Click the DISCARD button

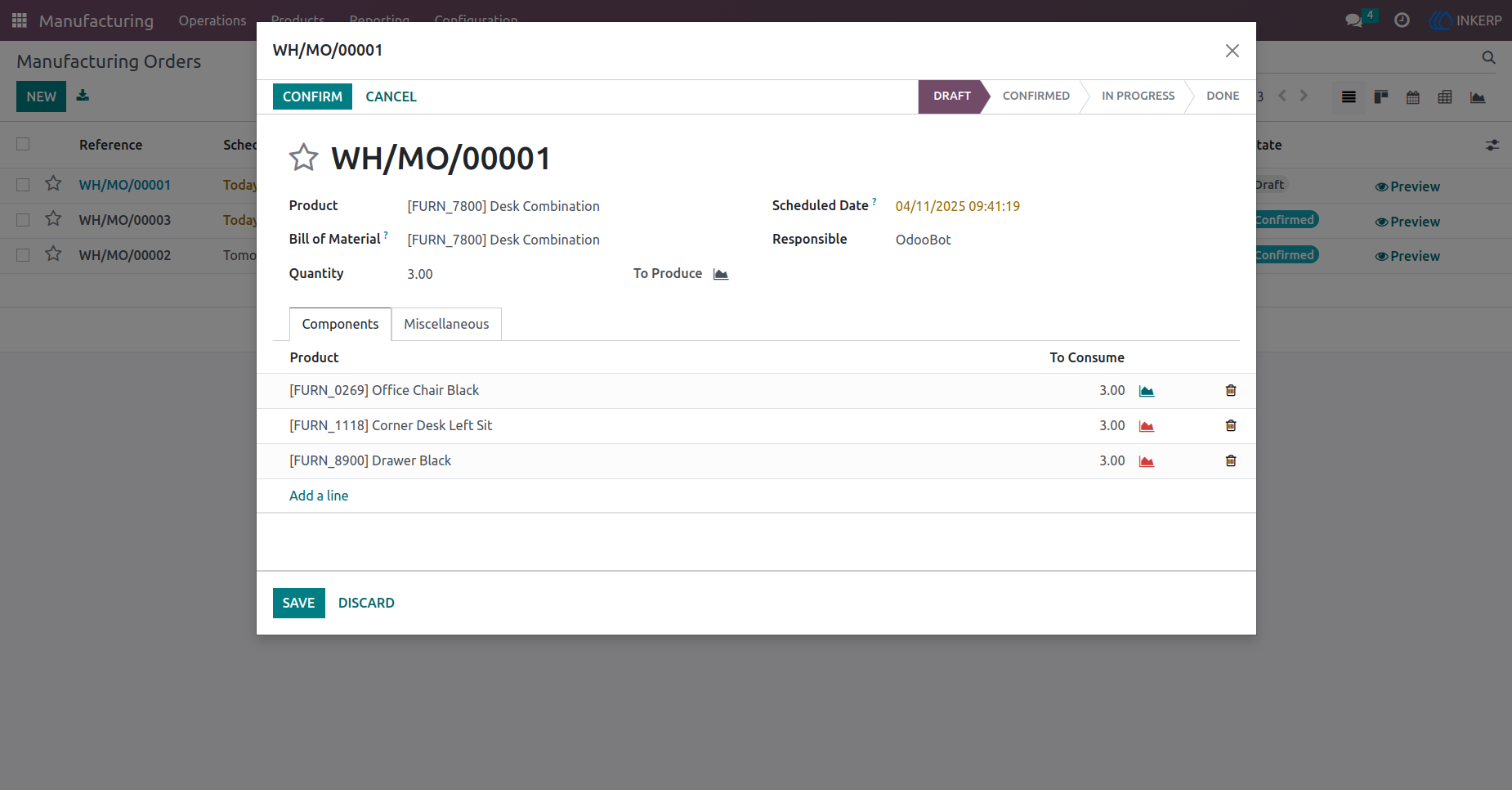click(366, 603)
